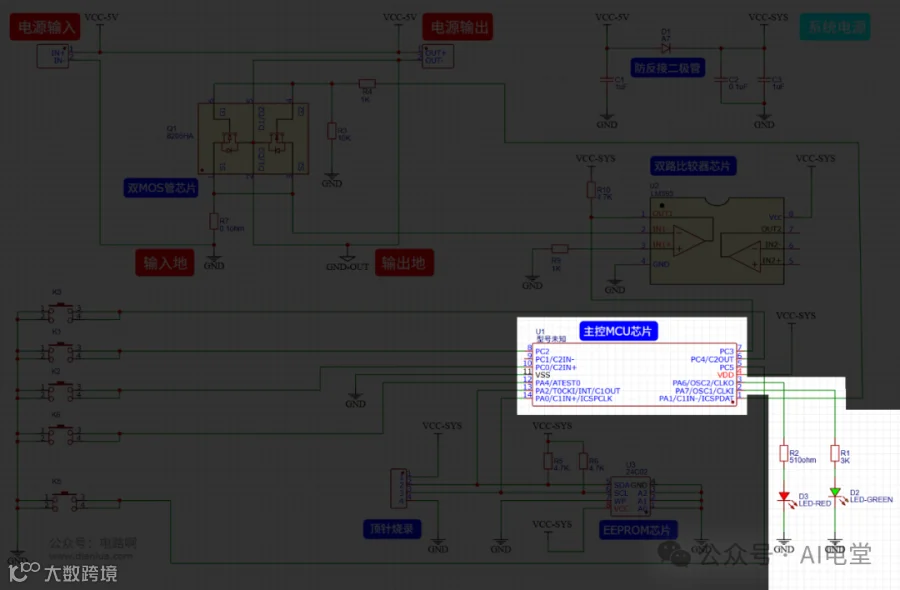
Task: Click the WeChat logo in watermark
Action: click(x=674, y=554)
